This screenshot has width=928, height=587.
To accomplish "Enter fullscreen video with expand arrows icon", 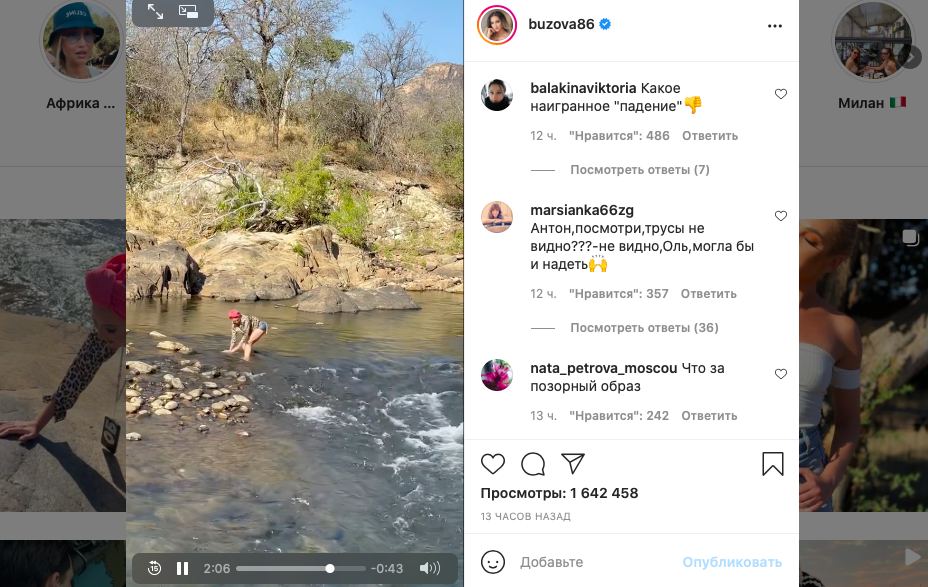I will (155, 11).
